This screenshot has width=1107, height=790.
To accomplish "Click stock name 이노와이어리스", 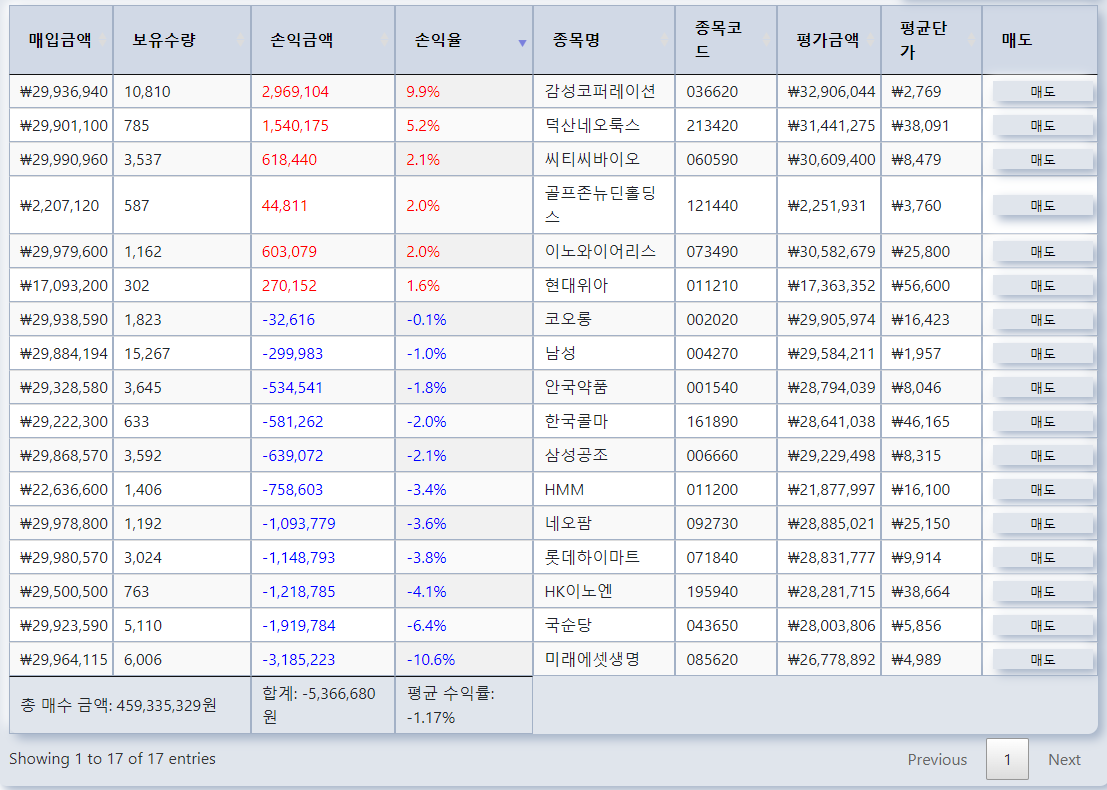I will click(600, 251).
